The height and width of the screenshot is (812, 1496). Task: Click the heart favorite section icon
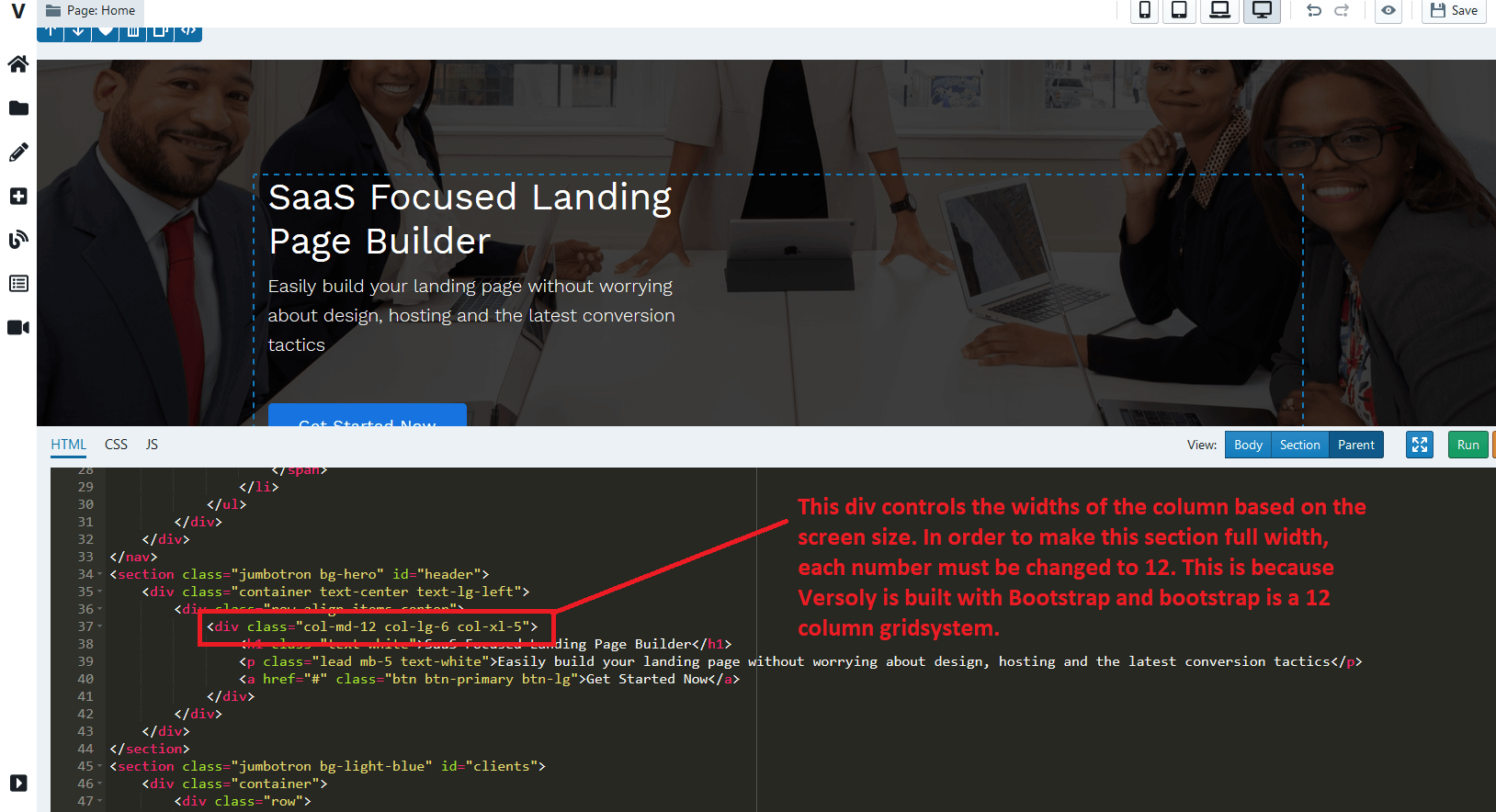click(x=106, y=33)
